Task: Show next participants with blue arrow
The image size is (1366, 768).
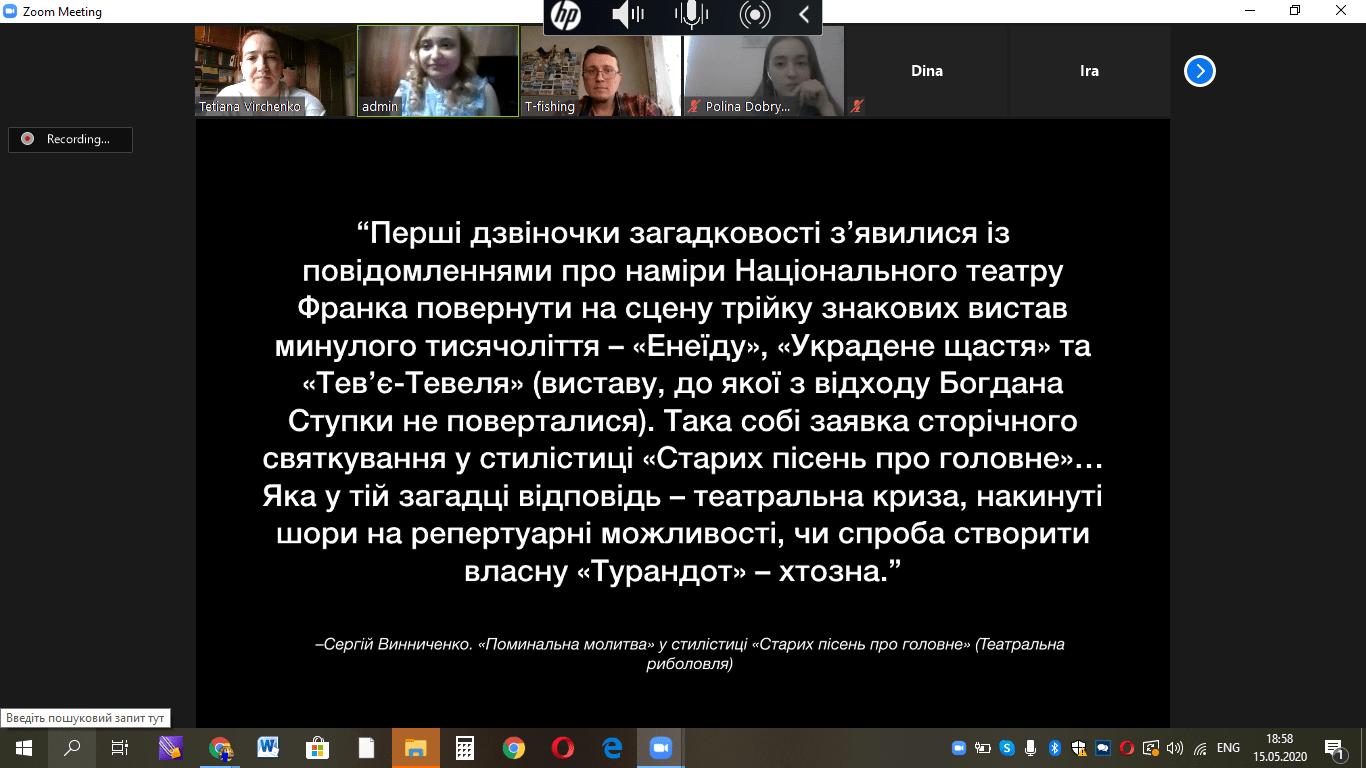Action: pyautogui.click(x=1199, y=71)
